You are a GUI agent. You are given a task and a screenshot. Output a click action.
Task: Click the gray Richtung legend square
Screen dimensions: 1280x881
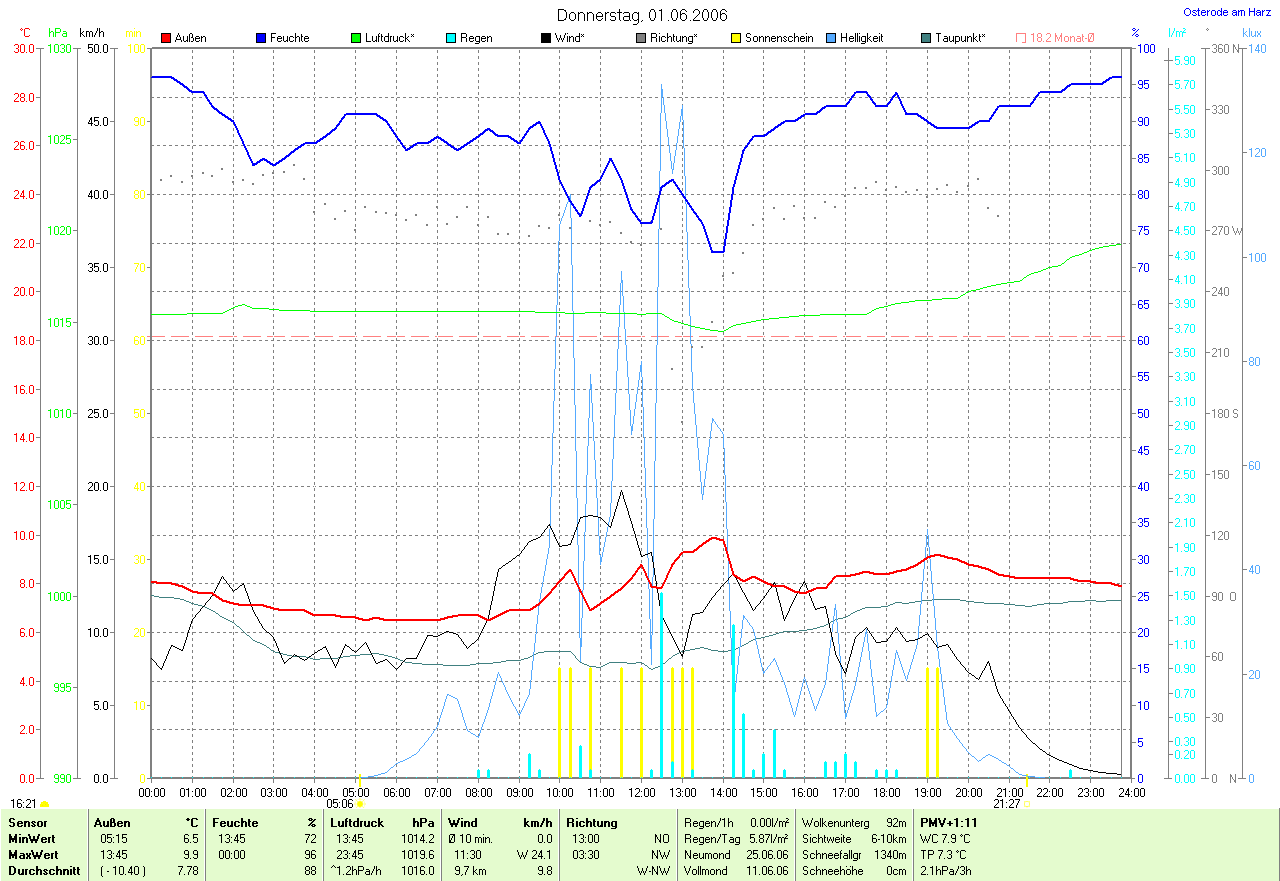(x=642, y=38)
